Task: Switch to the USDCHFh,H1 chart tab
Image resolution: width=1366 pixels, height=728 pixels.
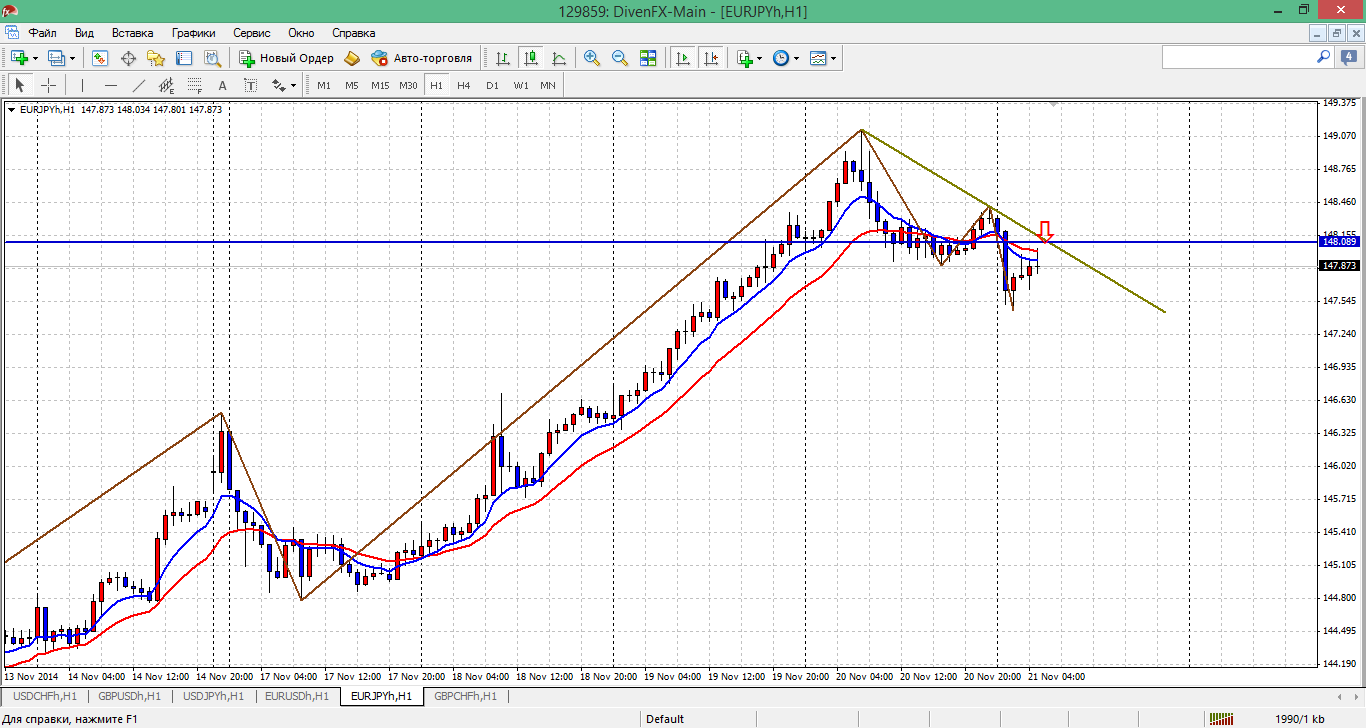Action: [x=45, y=696]
